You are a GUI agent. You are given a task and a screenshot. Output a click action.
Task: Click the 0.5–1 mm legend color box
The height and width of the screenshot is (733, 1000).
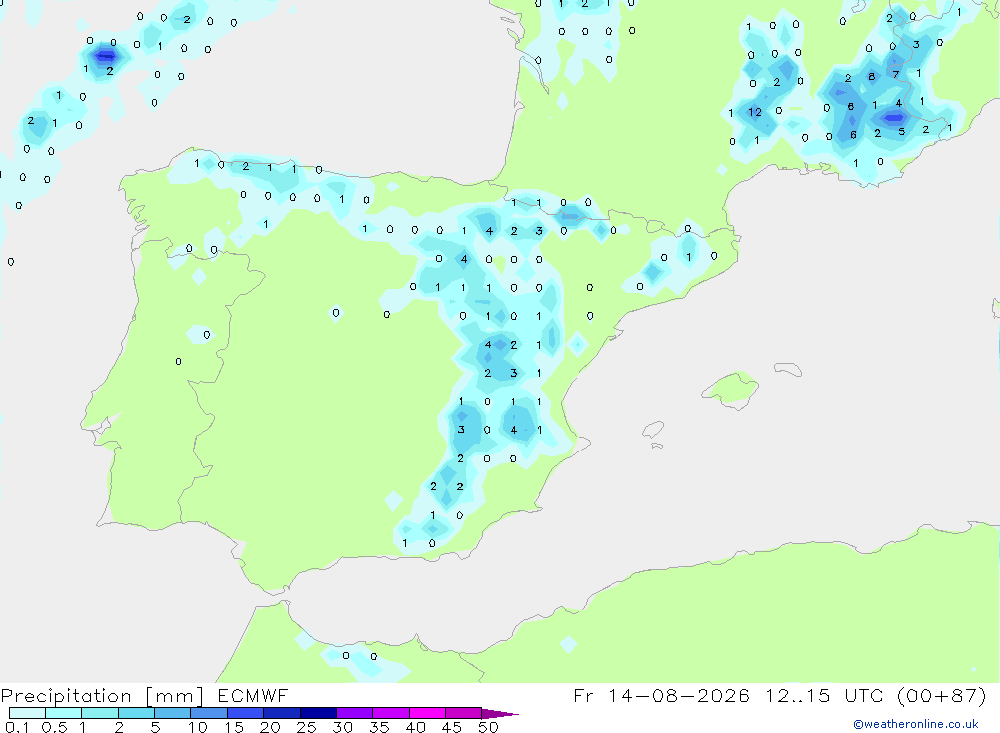click(64, 713)
